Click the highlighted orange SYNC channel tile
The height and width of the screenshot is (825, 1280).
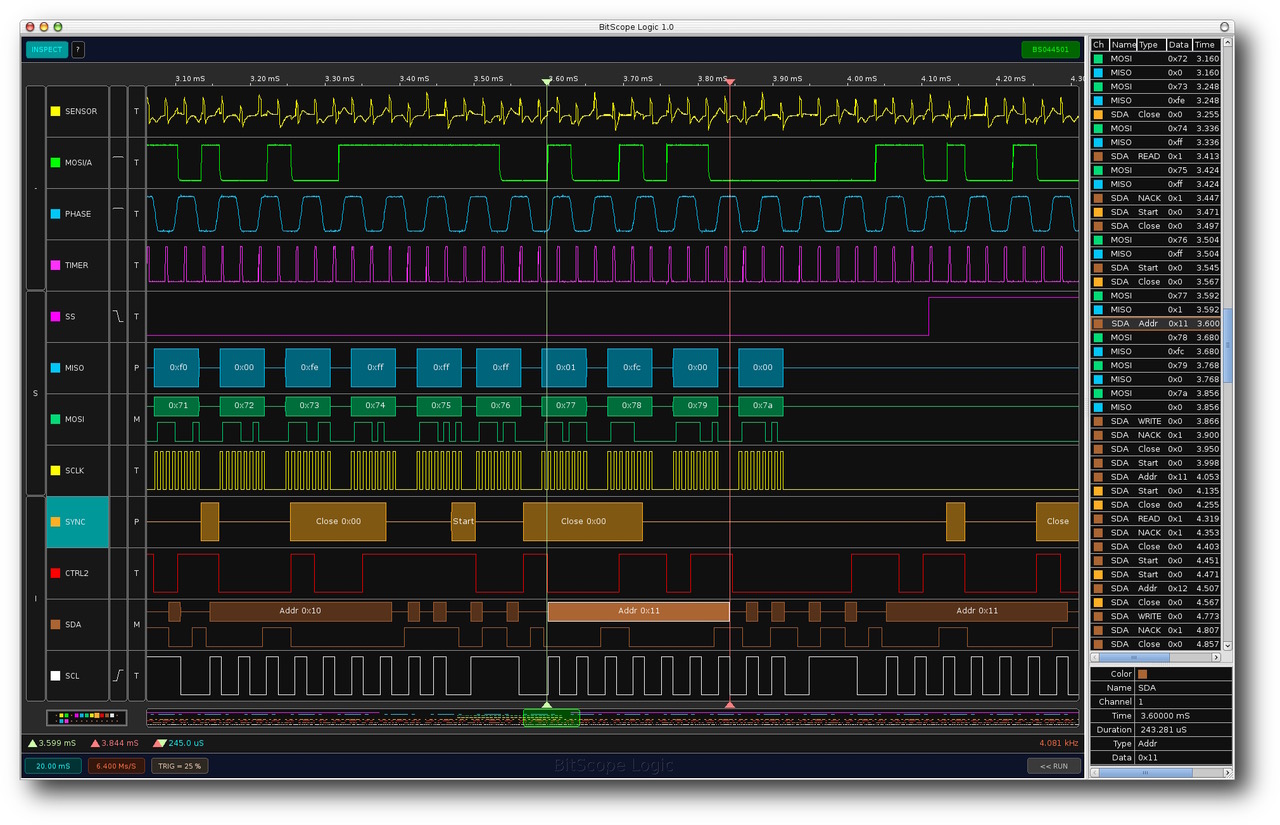pos(77,521)
